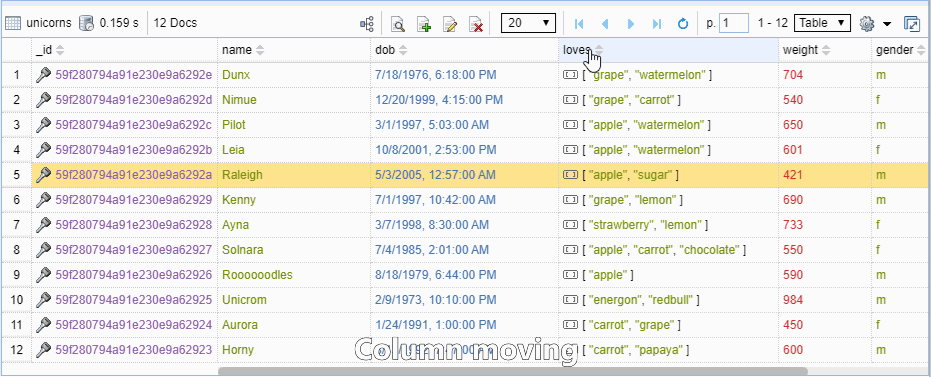Select dob 8/18/1979, 6:44:00 PM
Image resolution: width=931 pixels, height=377 pixels.
(436, 275)
